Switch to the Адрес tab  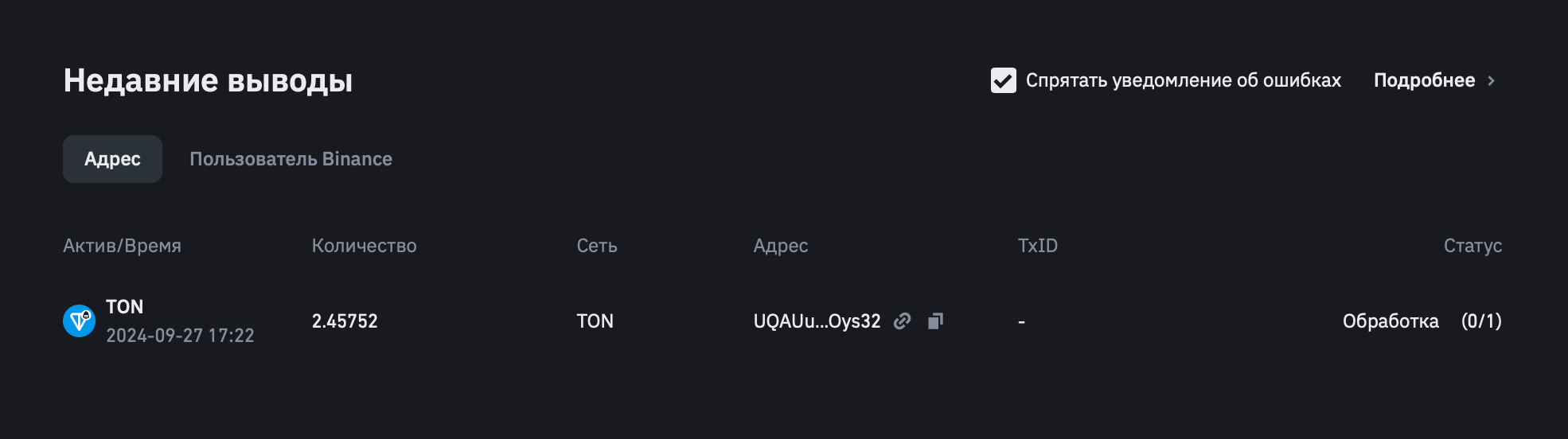(112, 159)
